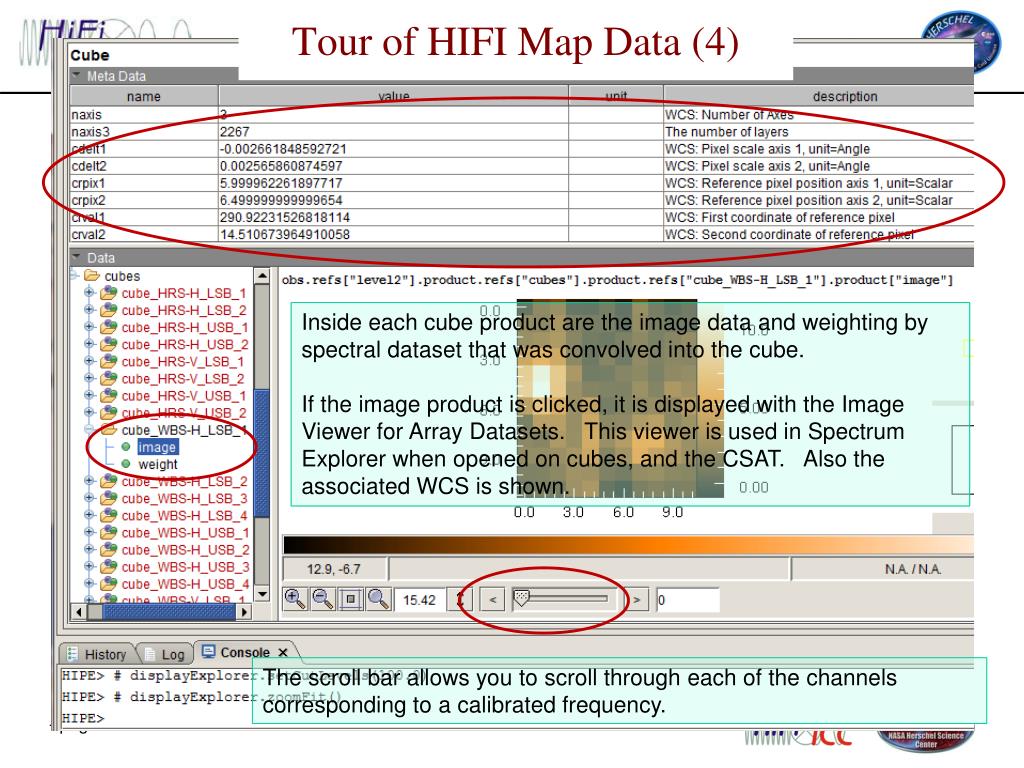Click the channel slider thumb

(521, 598)
